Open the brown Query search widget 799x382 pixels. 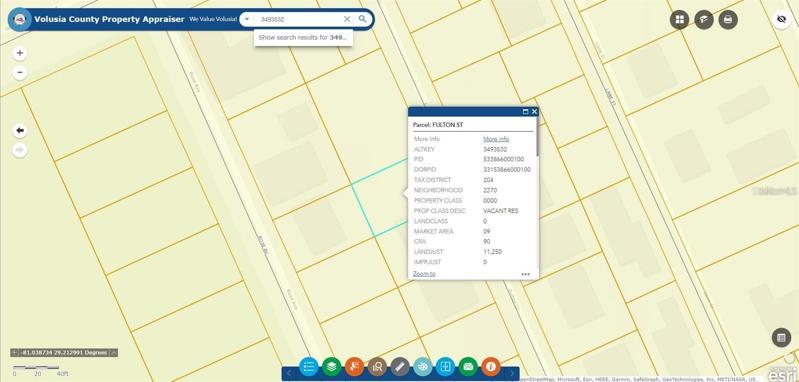(378, 366)
